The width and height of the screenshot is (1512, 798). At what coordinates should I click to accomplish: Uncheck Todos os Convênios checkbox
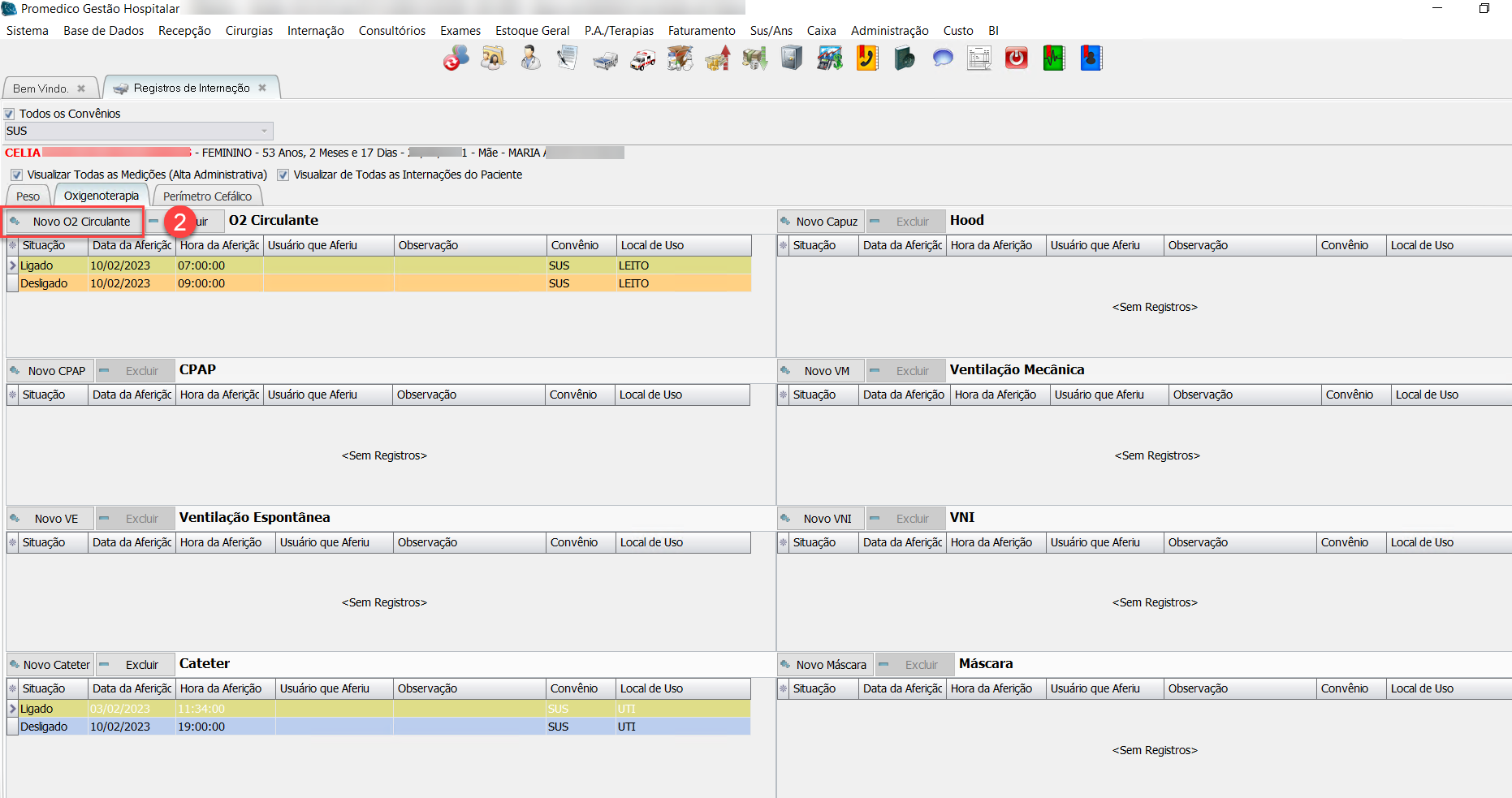coord(10,114)
